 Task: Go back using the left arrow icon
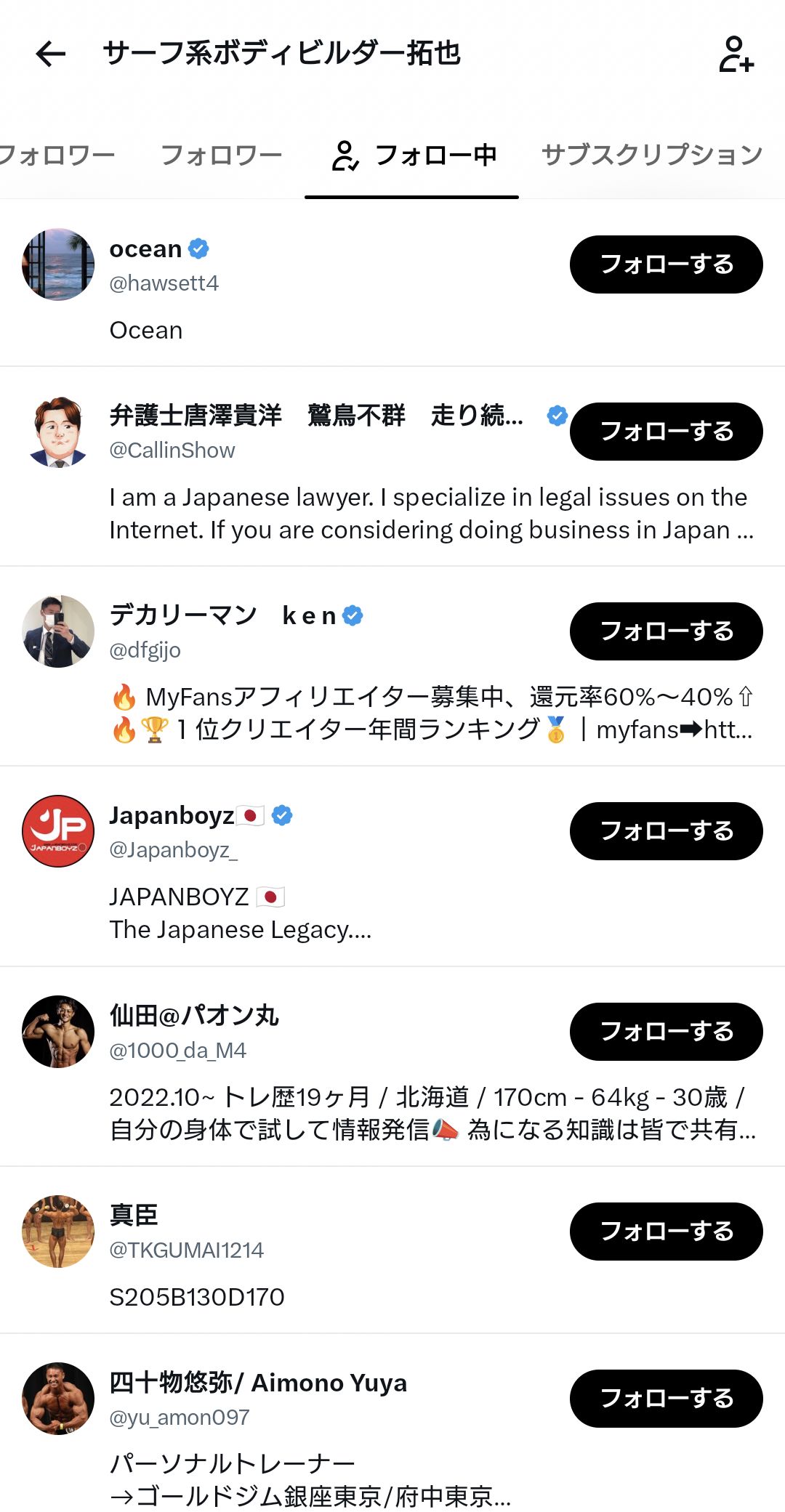pos(51,53)
